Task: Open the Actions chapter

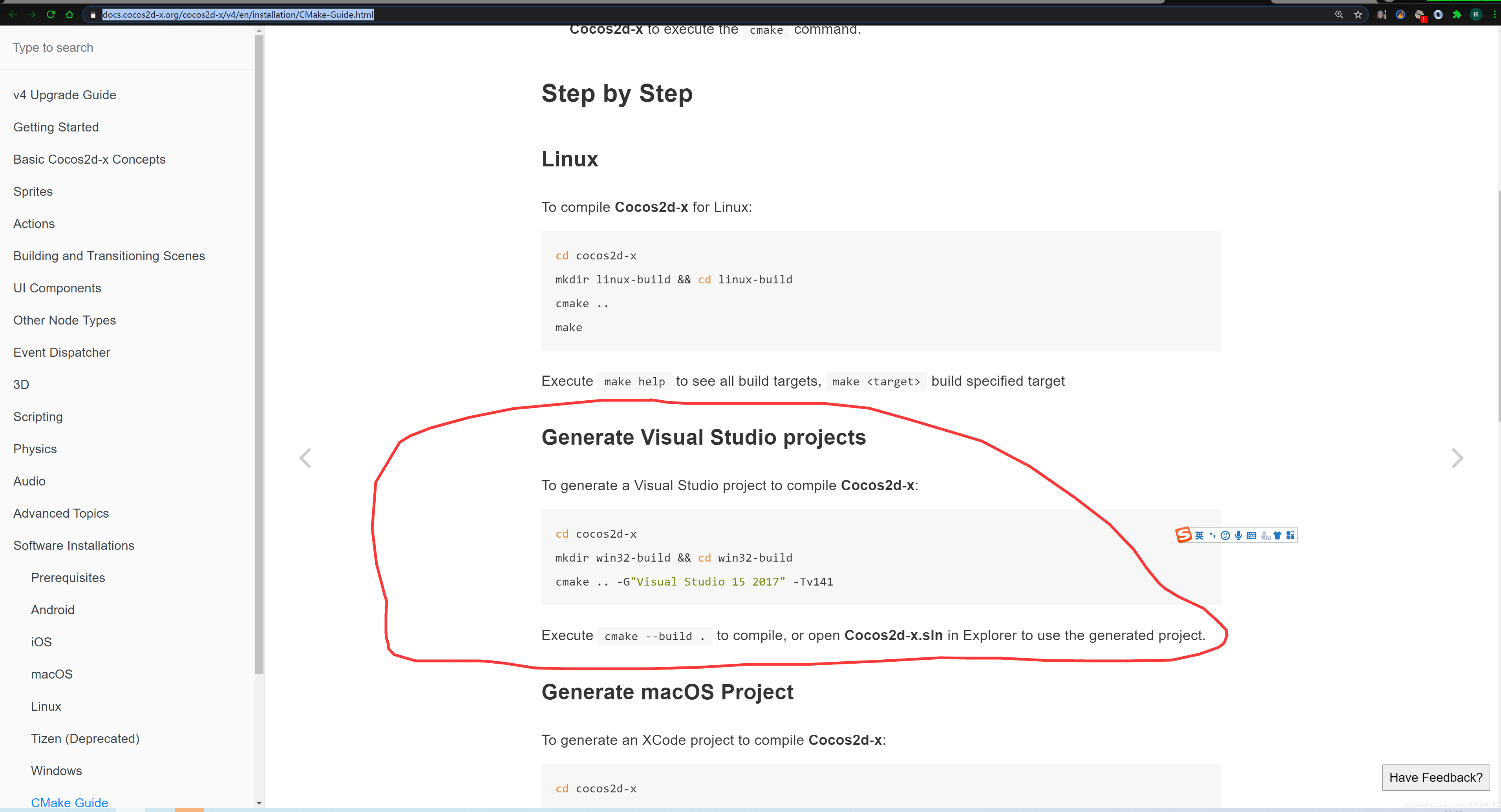Action: pos(34,224)
